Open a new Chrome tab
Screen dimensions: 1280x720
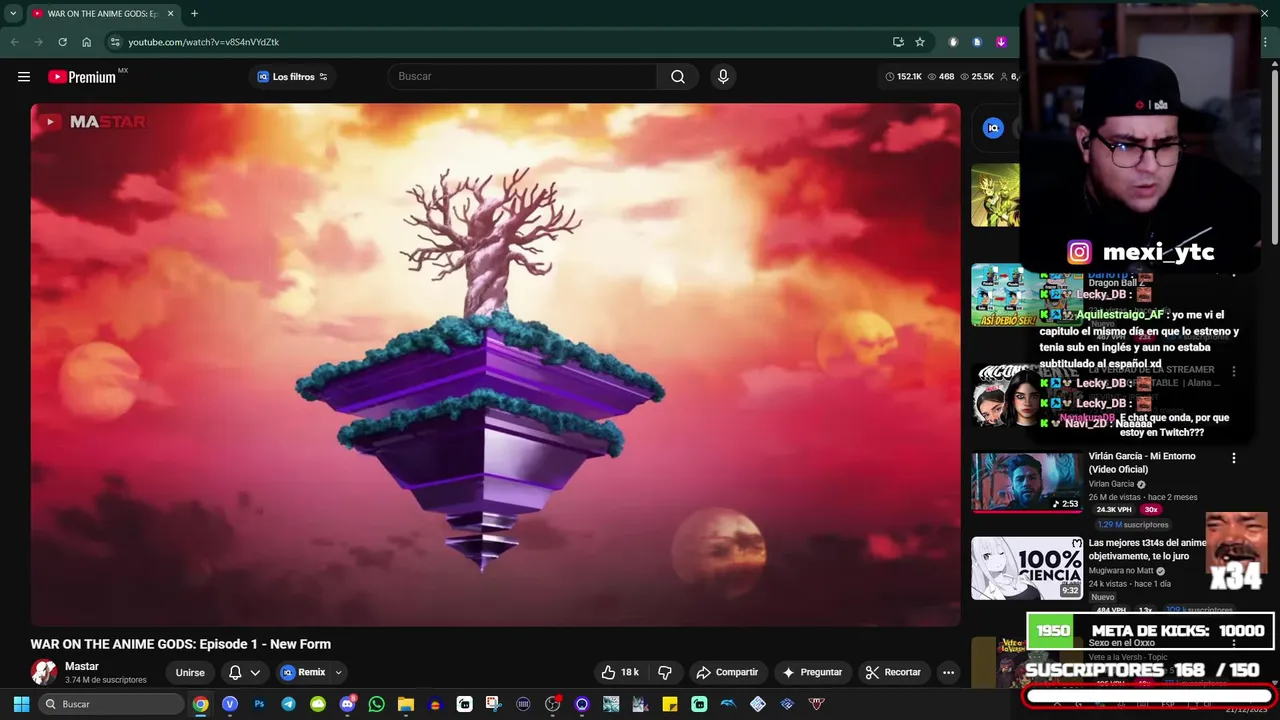click(x=194, y=14)
